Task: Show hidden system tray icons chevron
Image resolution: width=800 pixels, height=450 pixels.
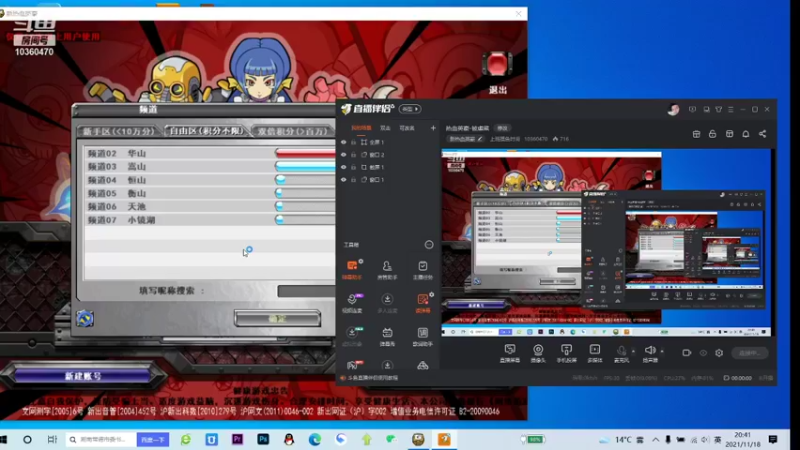Action: 656,439
